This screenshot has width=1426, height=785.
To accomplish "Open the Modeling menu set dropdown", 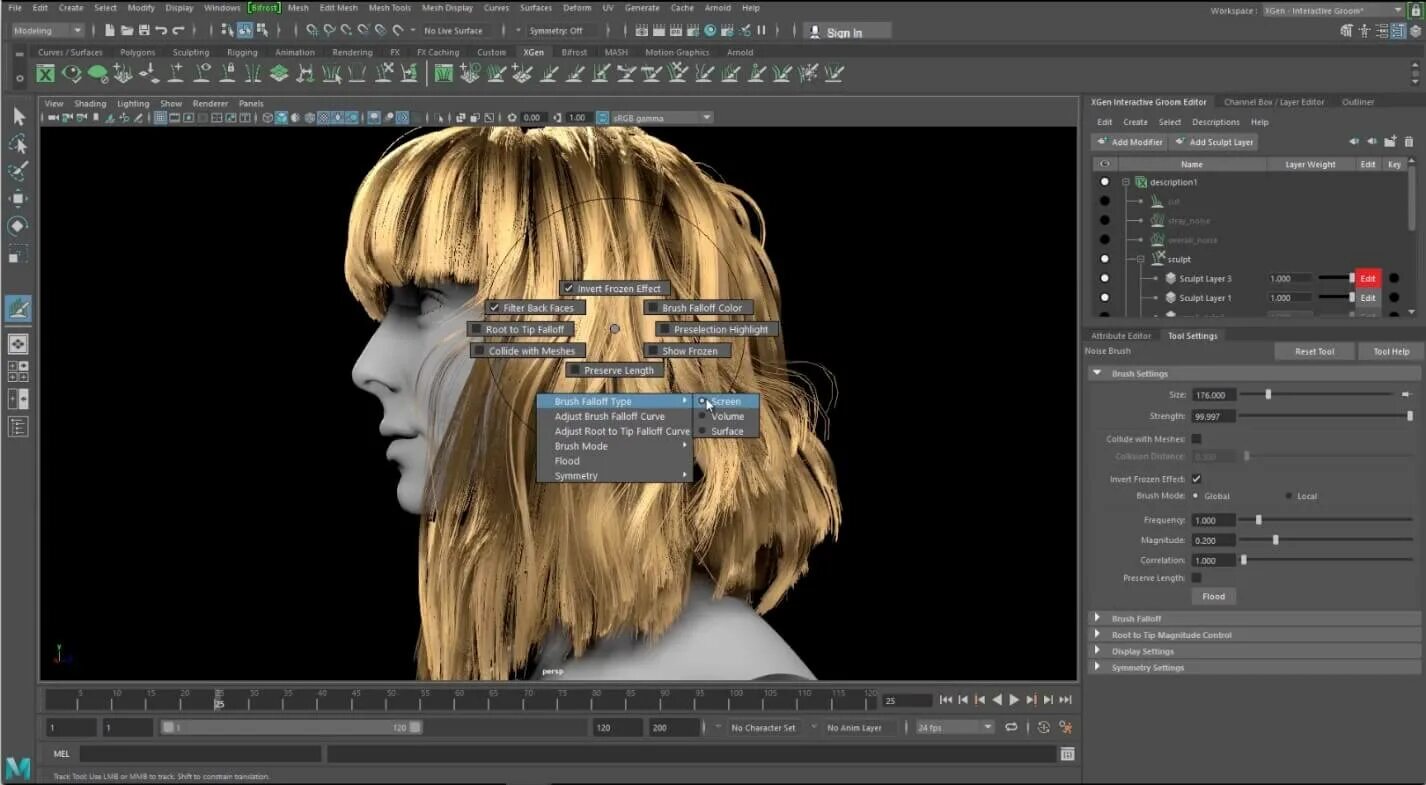I will point(47,31).
